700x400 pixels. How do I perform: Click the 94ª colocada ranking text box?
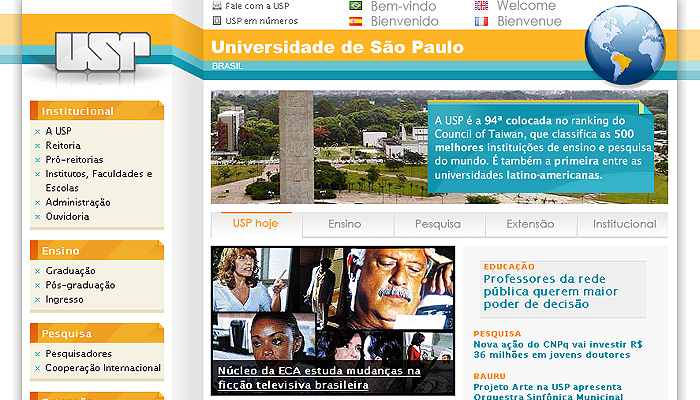(x=541, y=147)
